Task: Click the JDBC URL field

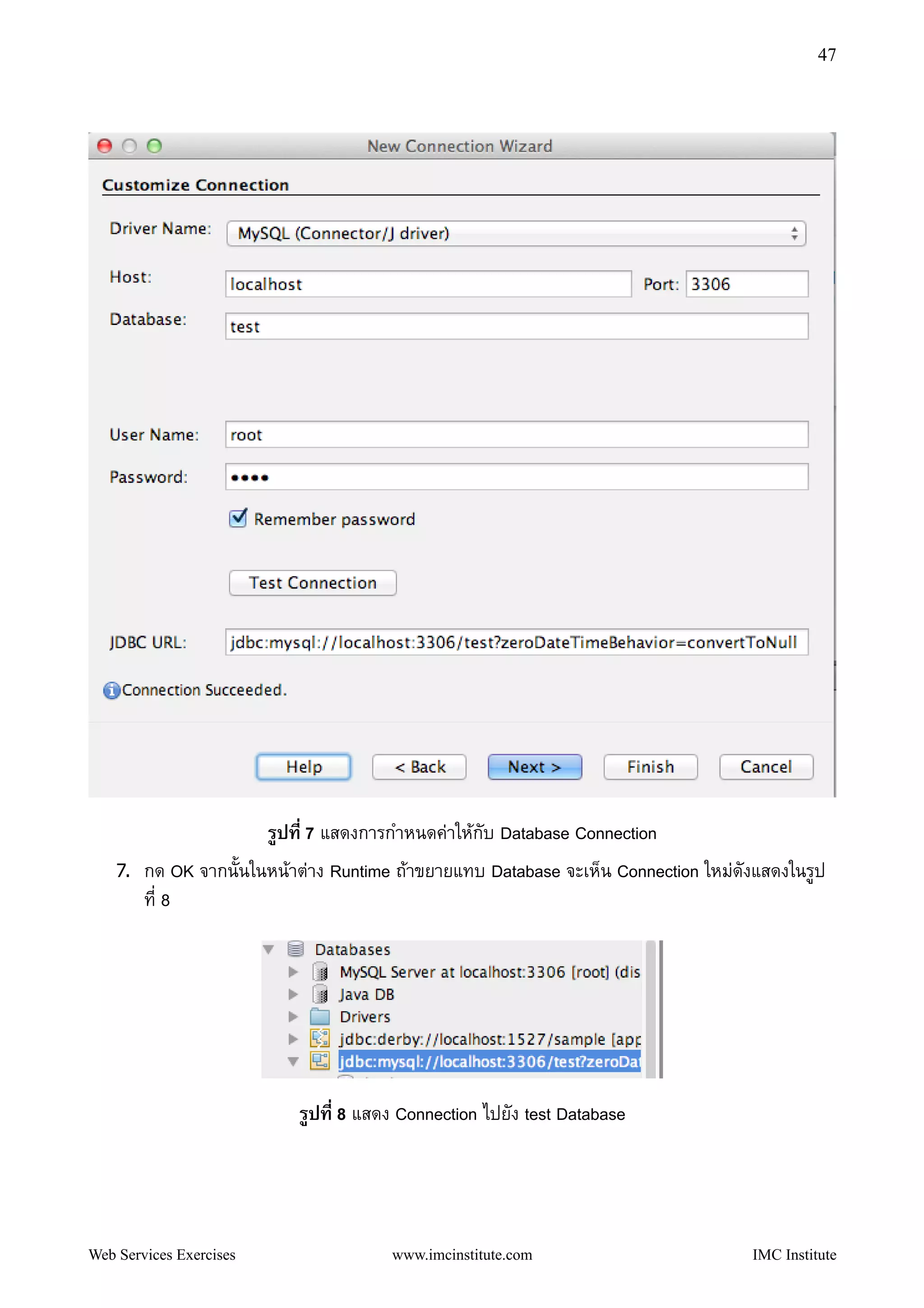Action: coord(517,642)
